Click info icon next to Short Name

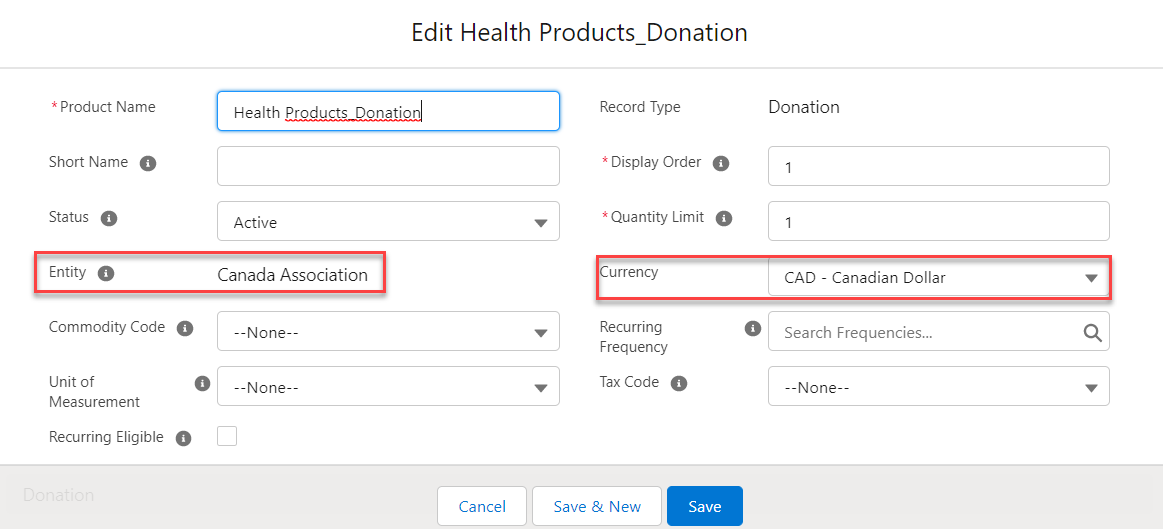(x=148, y=163)
